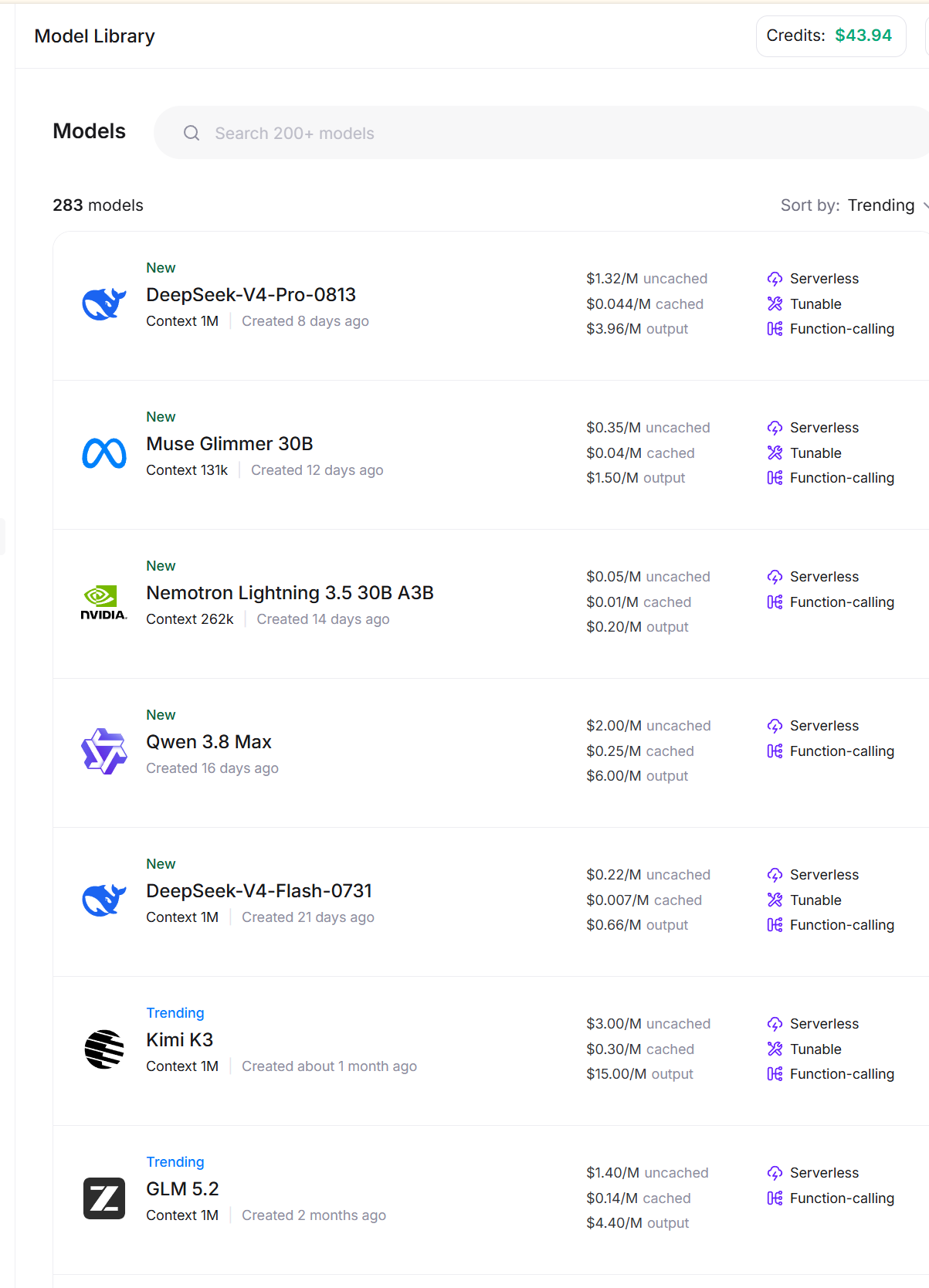Screen dimensions: 929x1288
Task: Click Function-calling icon in DeepSeek-V4-Flash-0731 row
Action: tap(775, 925)
